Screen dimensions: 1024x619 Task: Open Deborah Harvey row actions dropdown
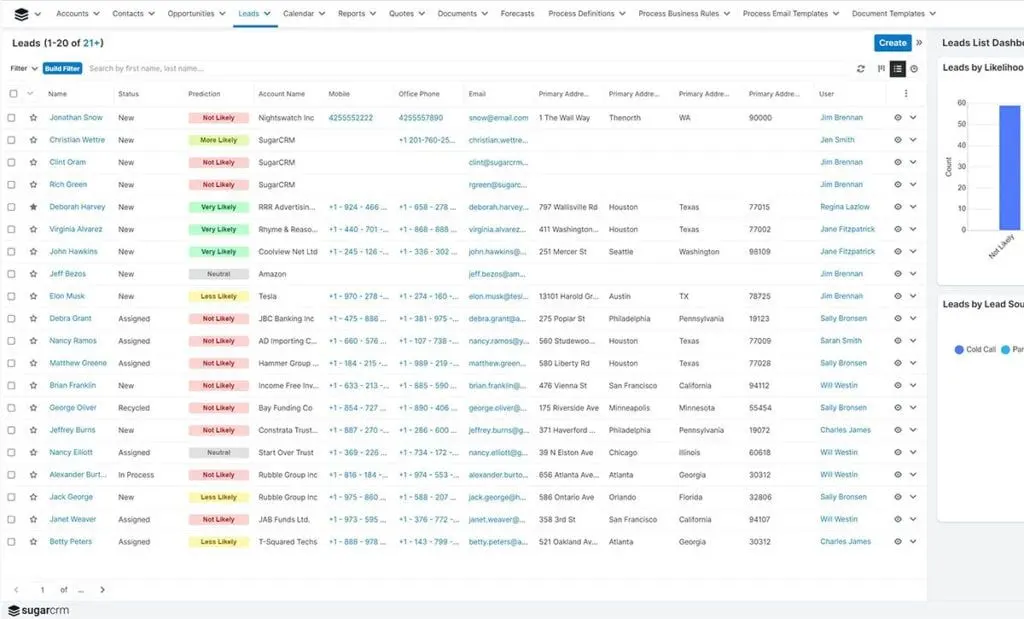[x=913, y=207]
